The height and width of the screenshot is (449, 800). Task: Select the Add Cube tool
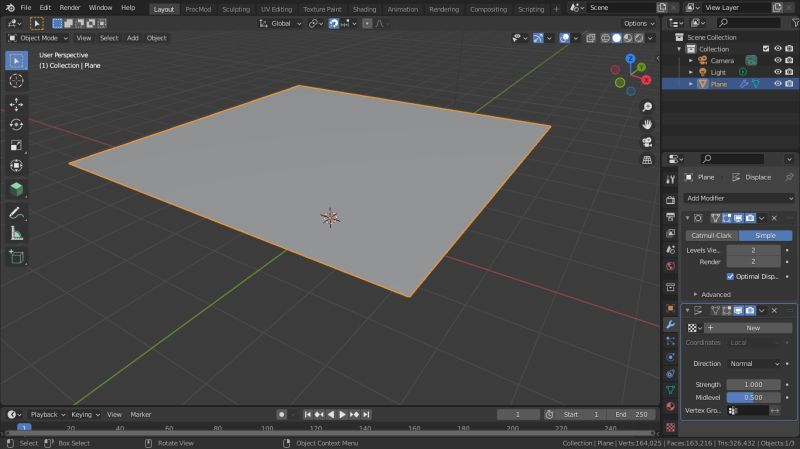[x=16, y=189]
